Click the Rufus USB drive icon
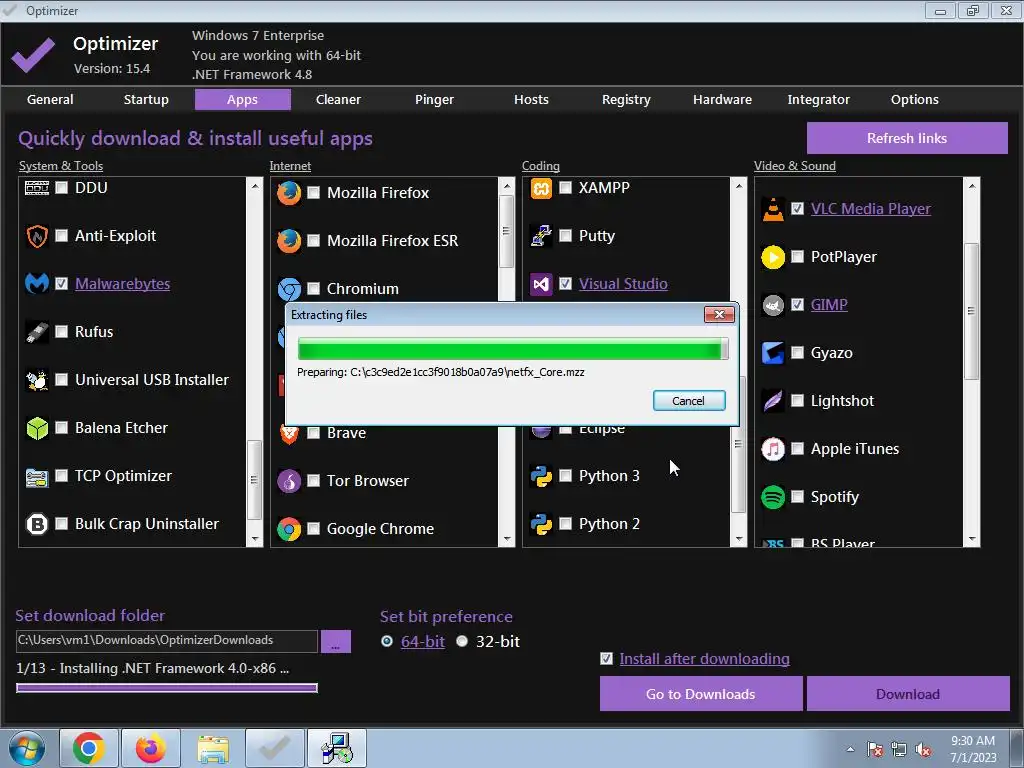This screenshot has height=768, width=1024. click(x=37, y=332)
